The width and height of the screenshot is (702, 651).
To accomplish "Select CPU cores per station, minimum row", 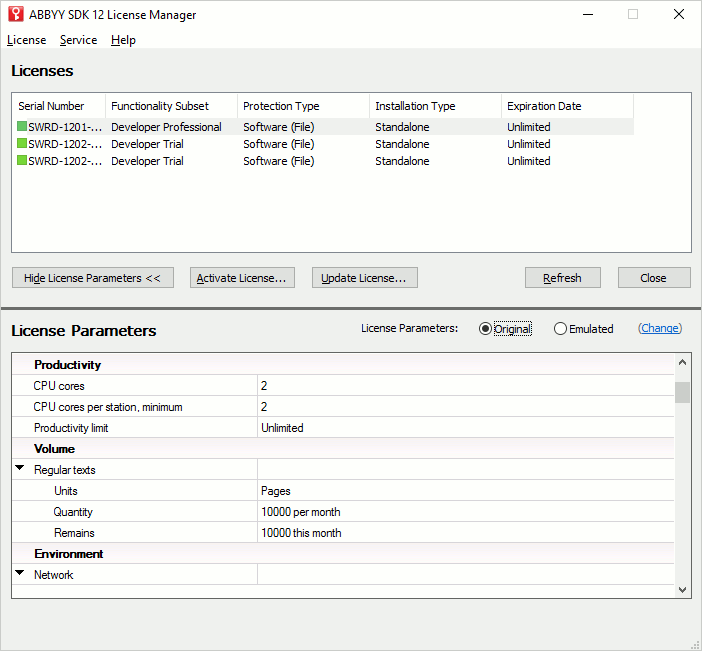I will click(343, 407).
